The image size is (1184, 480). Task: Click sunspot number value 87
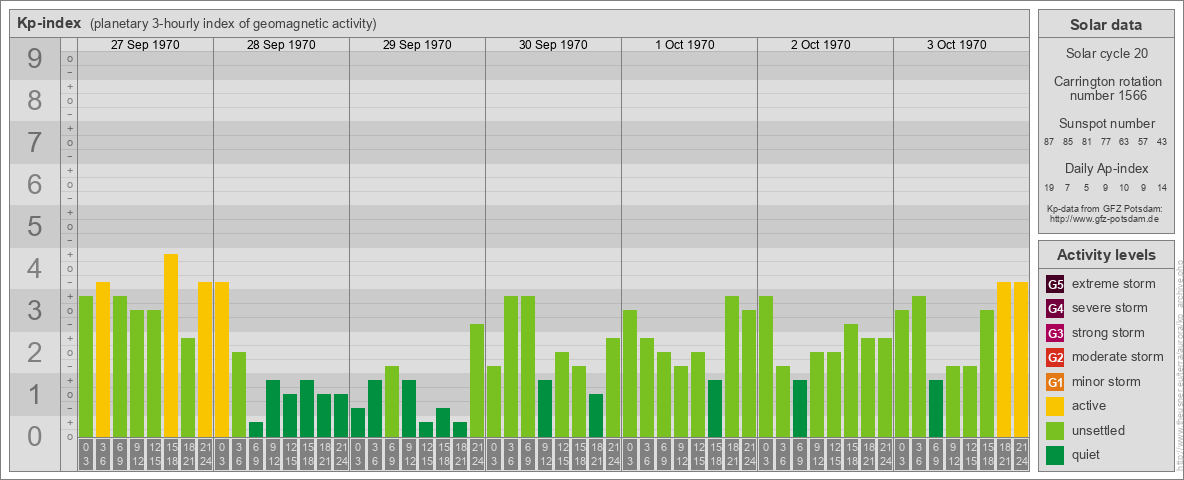(x=1049, y=142)
